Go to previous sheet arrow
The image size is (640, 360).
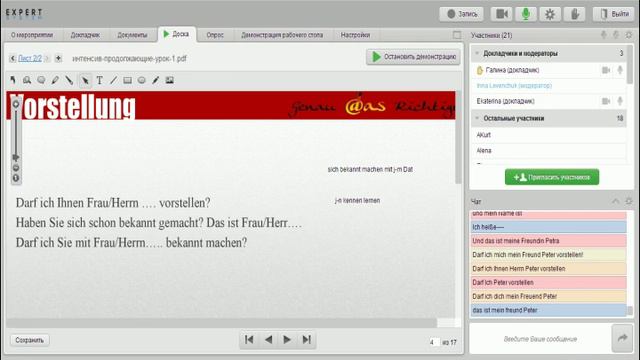pyautogui.click(x=12, y=58)
